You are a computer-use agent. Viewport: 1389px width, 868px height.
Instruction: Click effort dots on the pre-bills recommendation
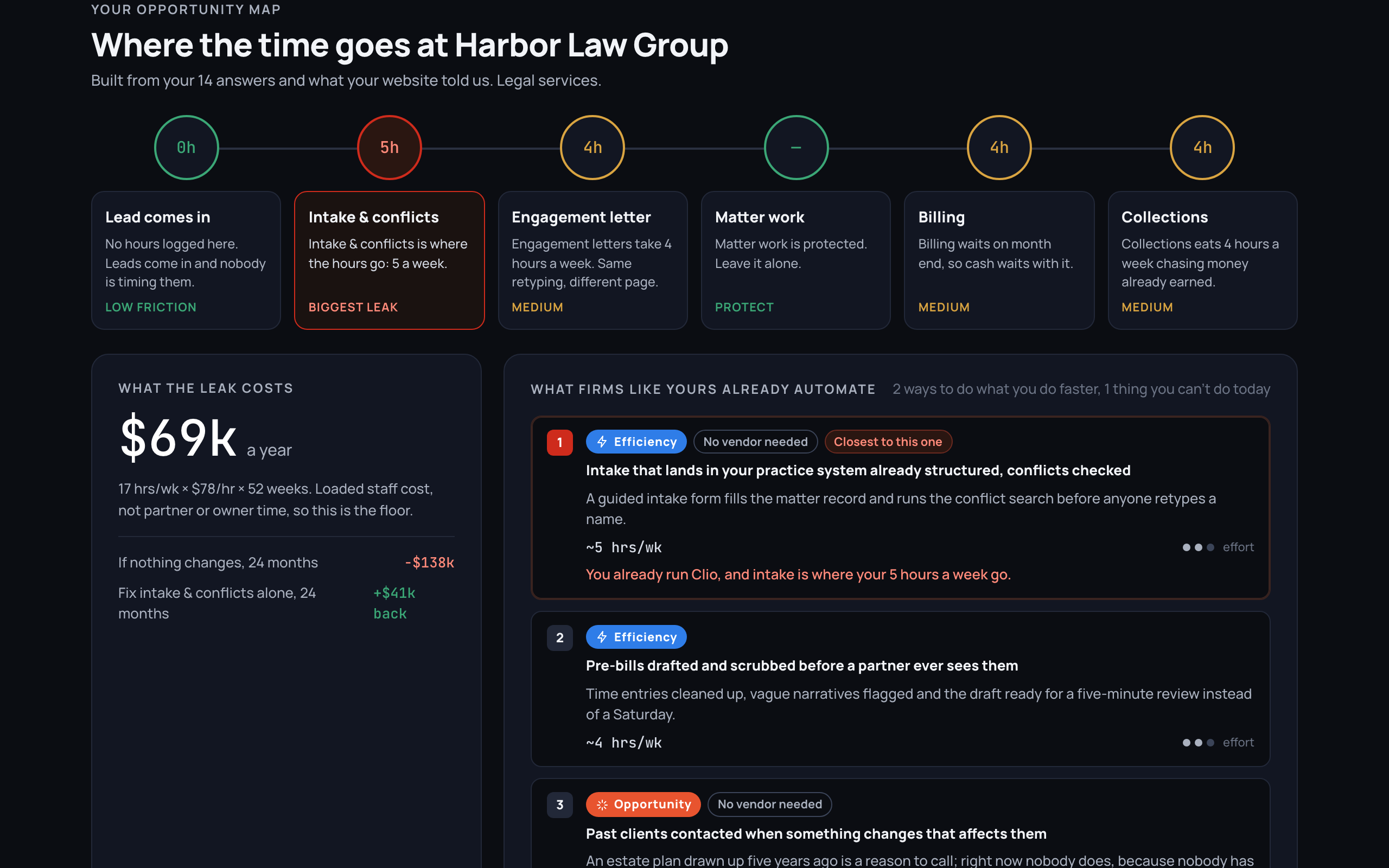1198,742
